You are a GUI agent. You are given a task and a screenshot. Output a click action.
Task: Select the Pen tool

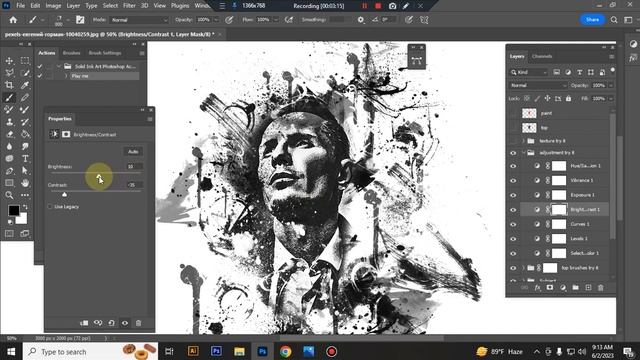(x=9, y=171)
